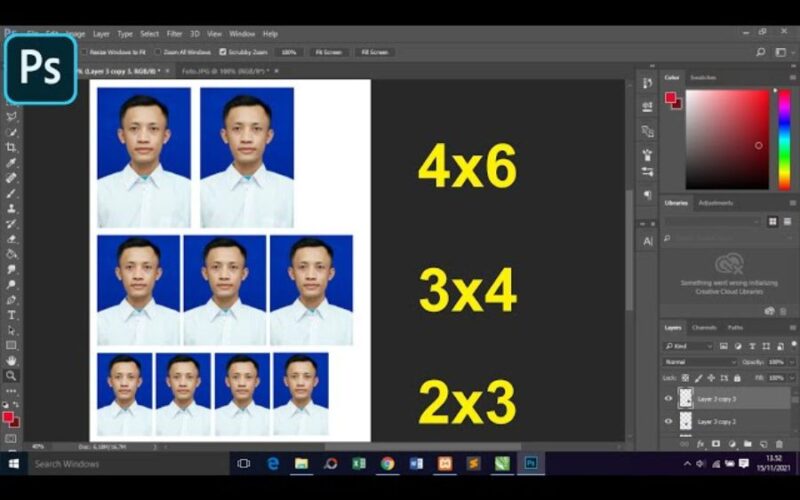The height and width of the screenshot is (500, 800).
Task: Create new fill or adjustment layer
Action: coord(732,444)
